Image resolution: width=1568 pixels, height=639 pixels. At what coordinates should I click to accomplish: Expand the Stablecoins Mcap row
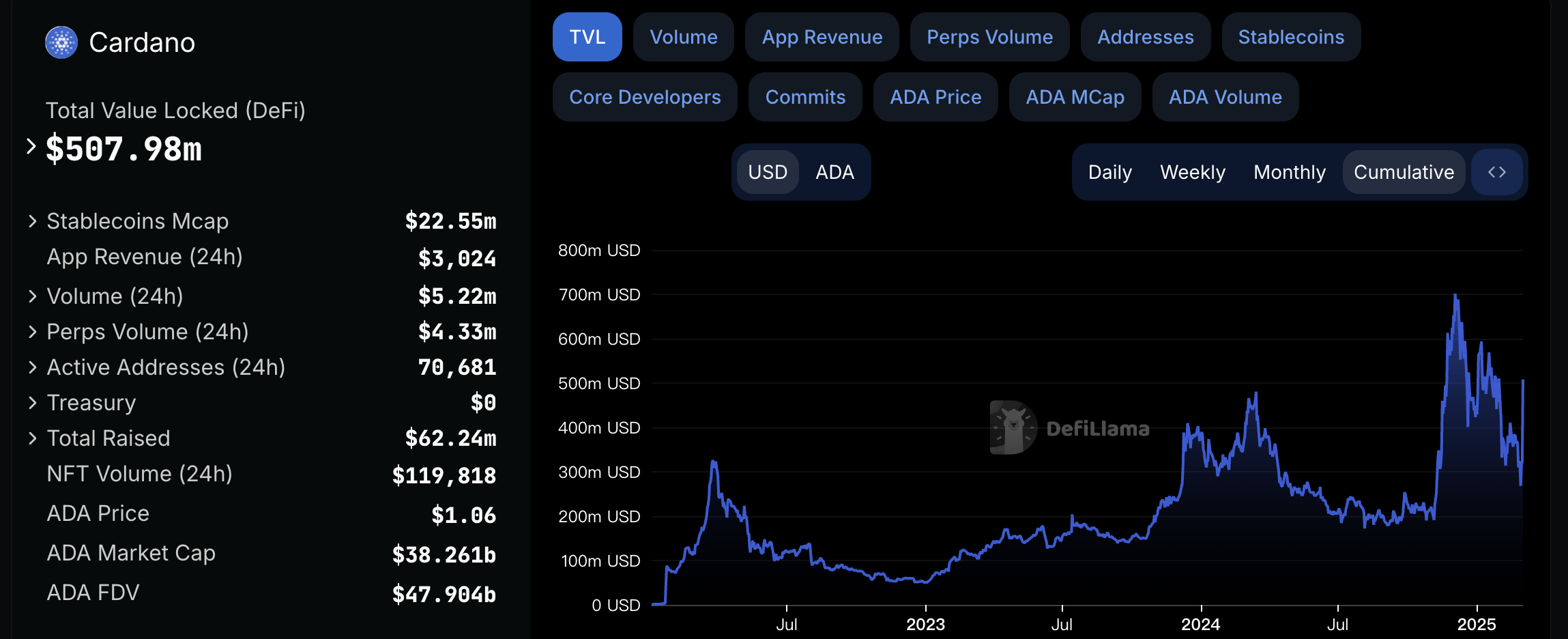click(32, 221)
